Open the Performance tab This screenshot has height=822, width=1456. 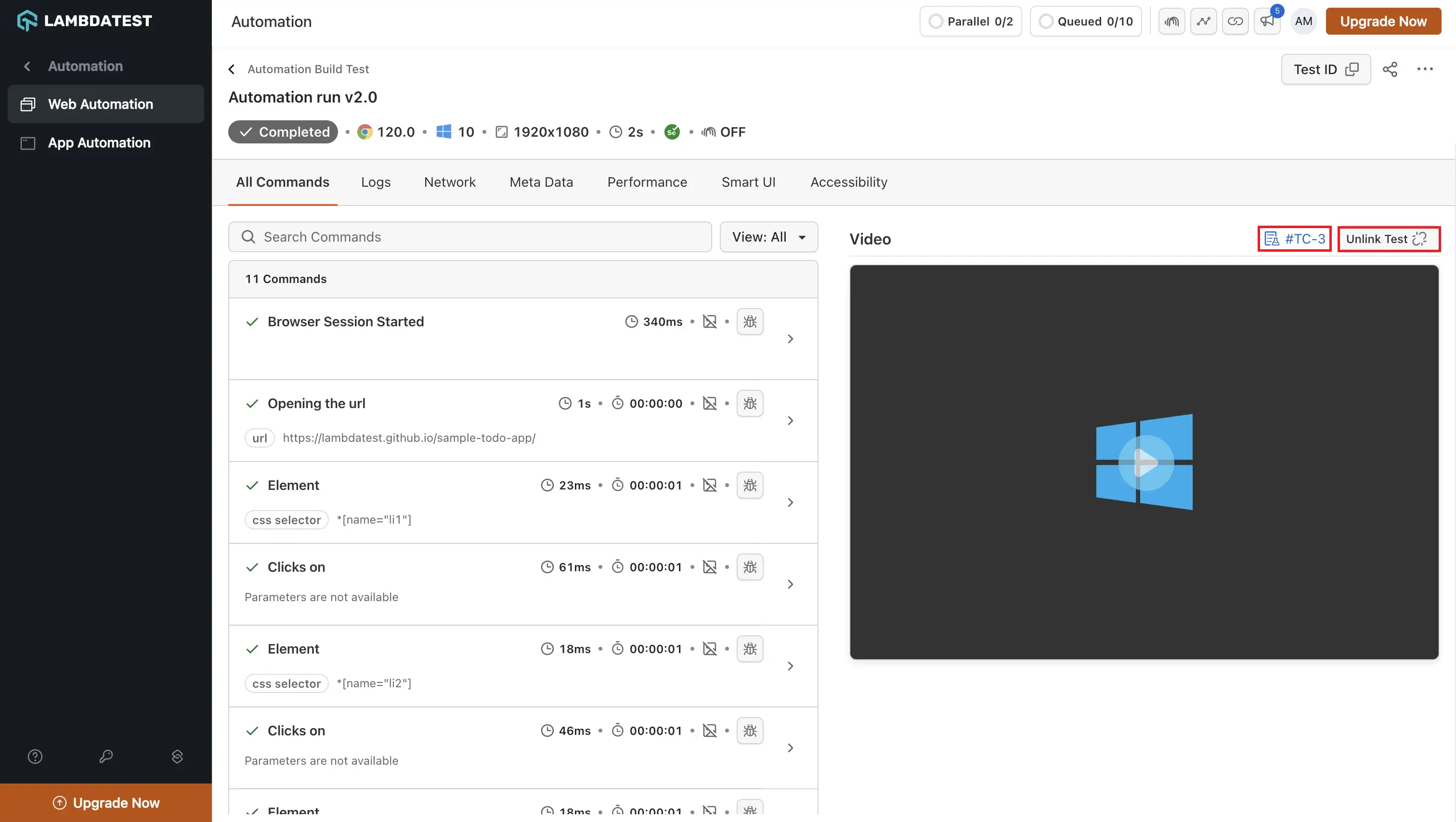coord(647,182)
